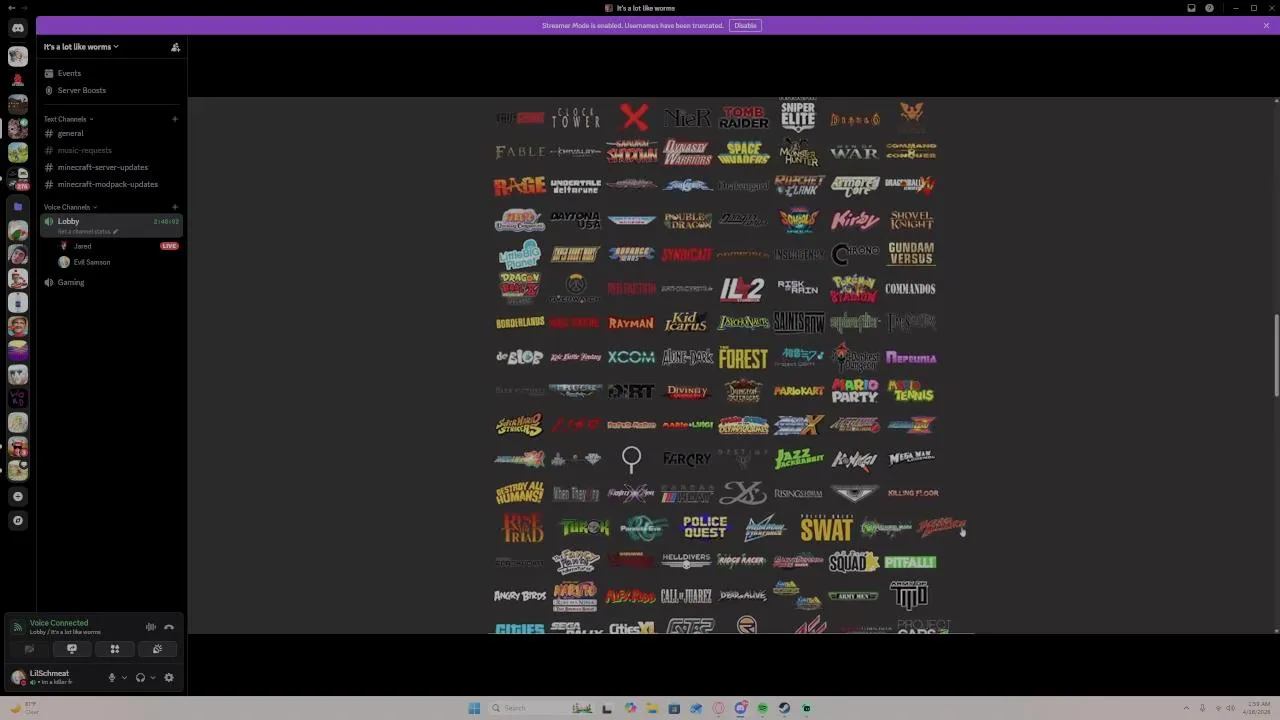The image size is (1280, 720).
Task: Disable Streamer Mode from the banner
Action: click(x=745, y=25)
